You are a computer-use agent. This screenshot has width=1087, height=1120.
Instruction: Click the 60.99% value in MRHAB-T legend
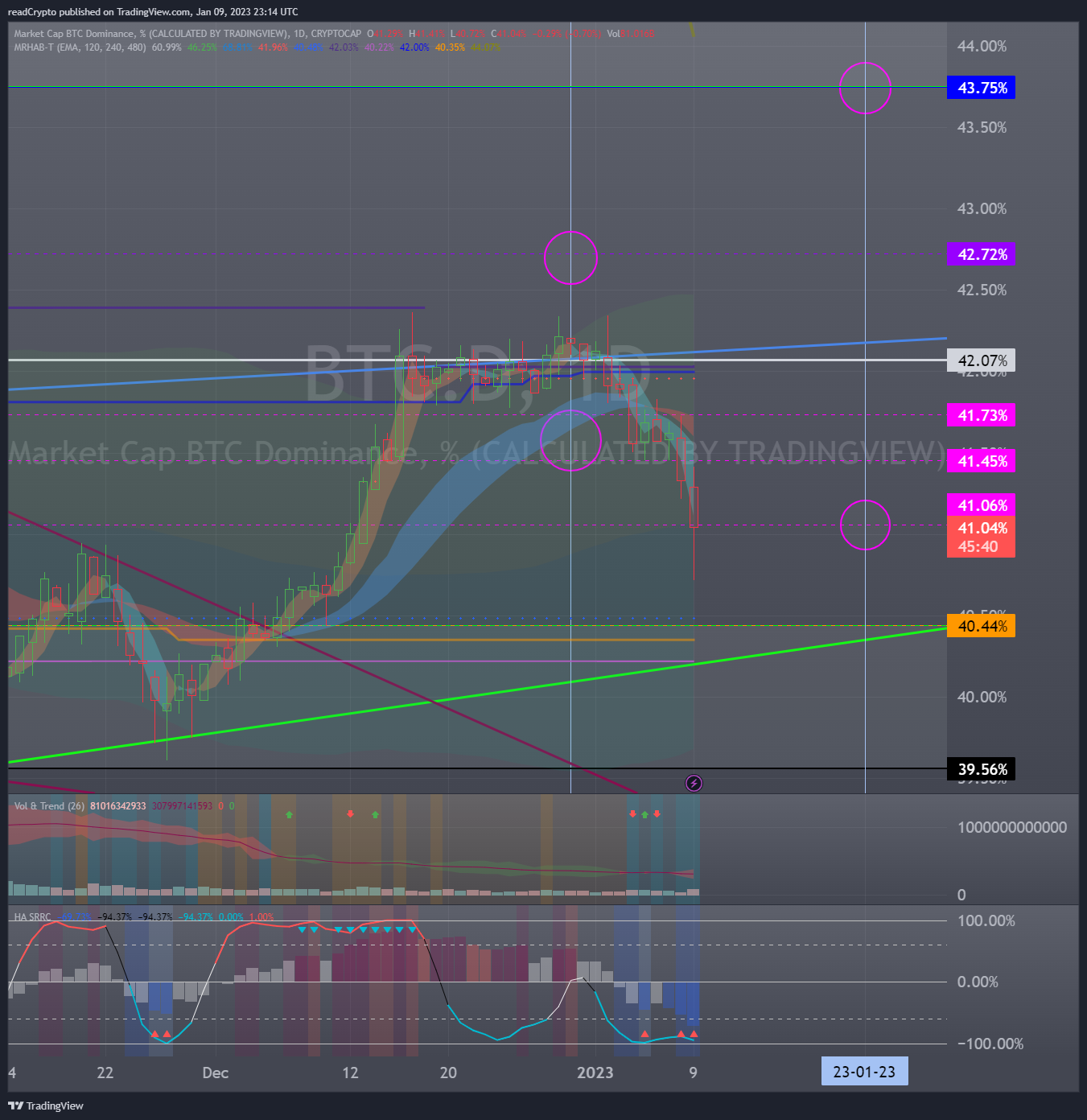tap(167, 47)
